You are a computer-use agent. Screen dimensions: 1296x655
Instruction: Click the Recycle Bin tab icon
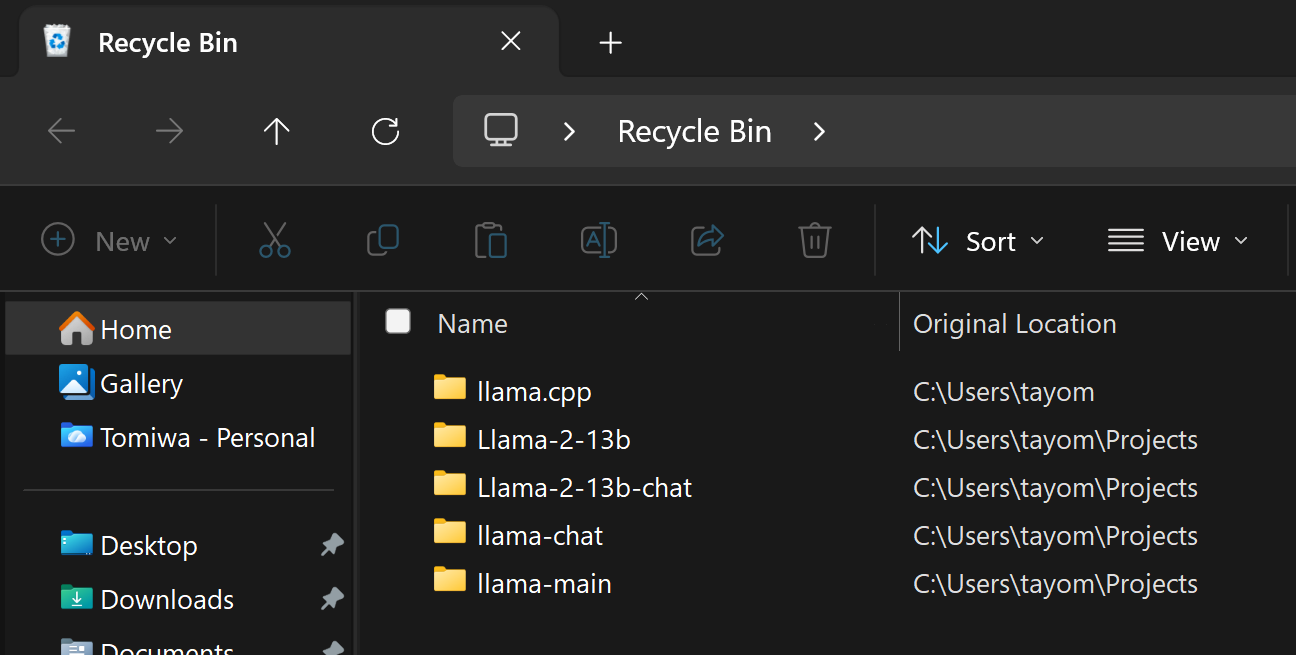click(57, 42)
